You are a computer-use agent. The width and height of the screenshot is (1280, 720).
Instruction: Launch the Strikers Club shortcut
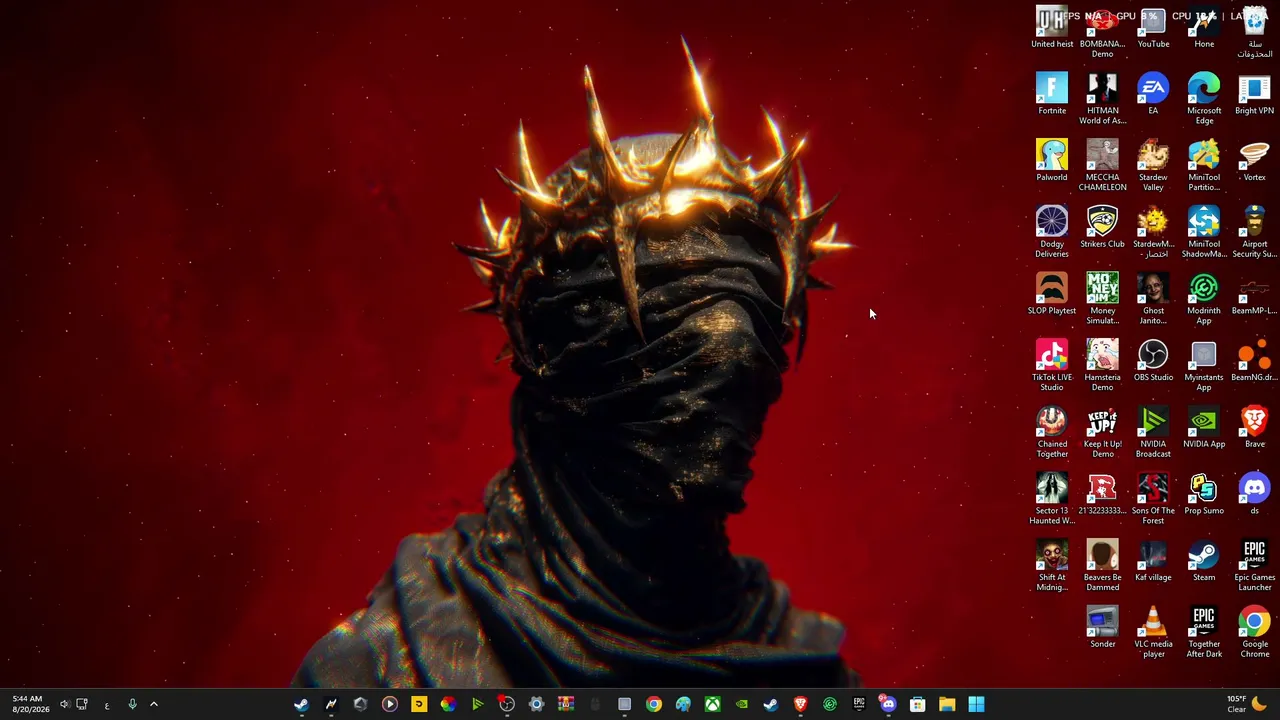pos(1102,228)
